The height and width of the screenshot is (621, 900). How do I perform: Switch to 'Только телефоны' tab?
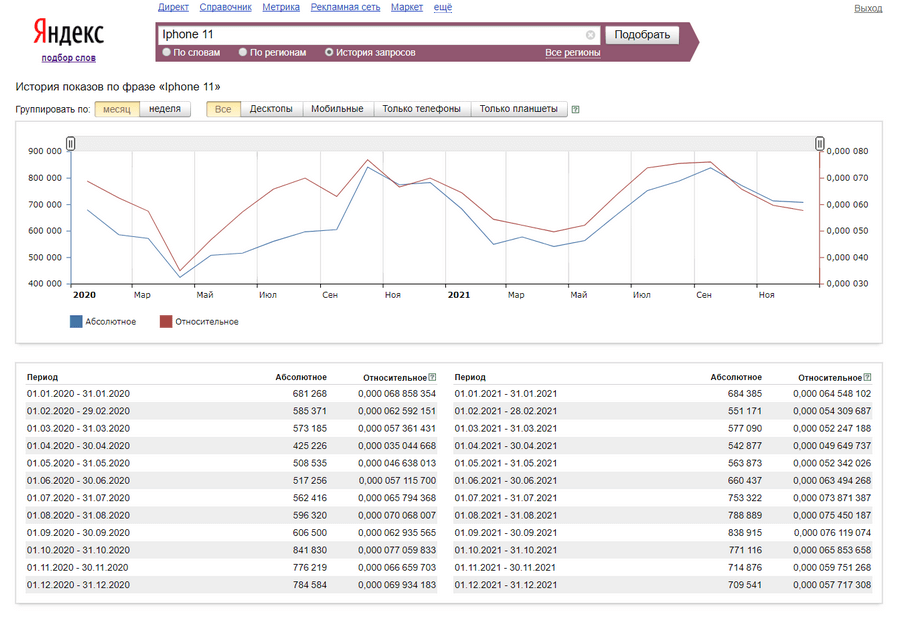pyautogui.click(x=421, y=109)
